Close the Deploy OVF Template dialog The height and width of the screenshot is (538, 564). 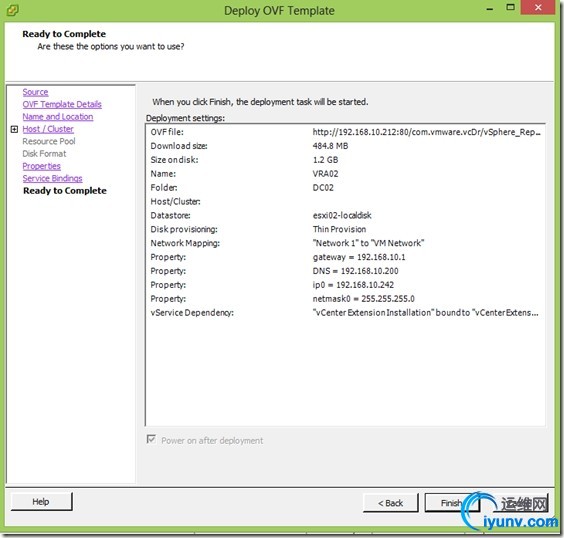click(538, 8)
